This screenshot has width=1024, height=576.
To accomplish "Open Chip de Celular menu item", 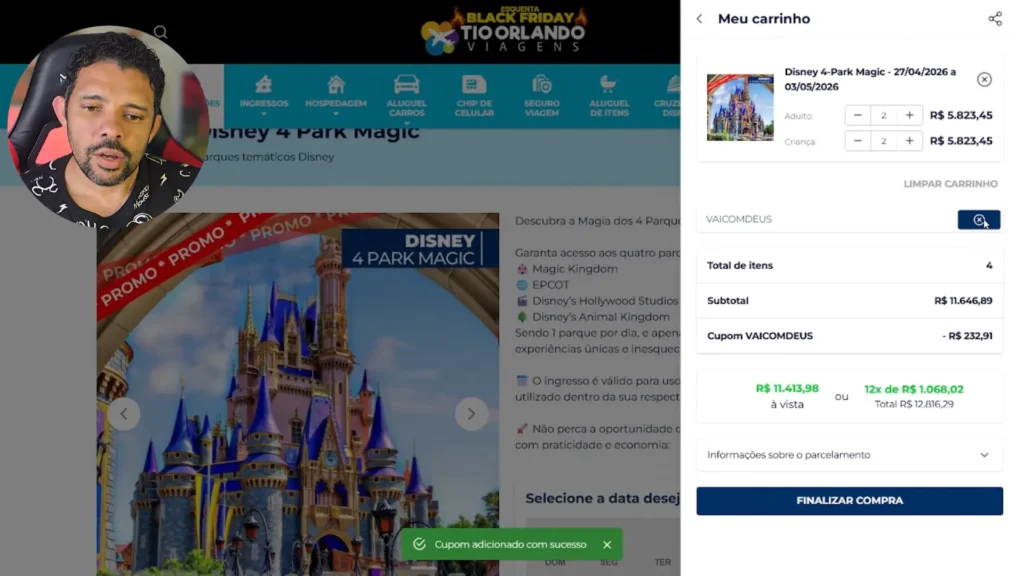I will point(474,97).
